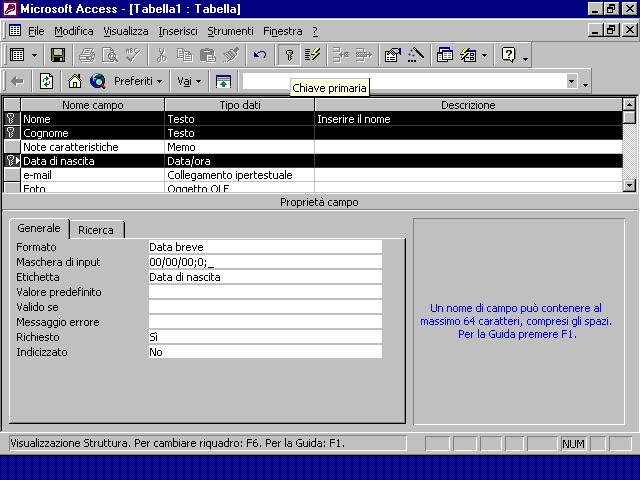640x480 pixels.
Task: Click the web toolbar refresh icon
Action: 46,82
